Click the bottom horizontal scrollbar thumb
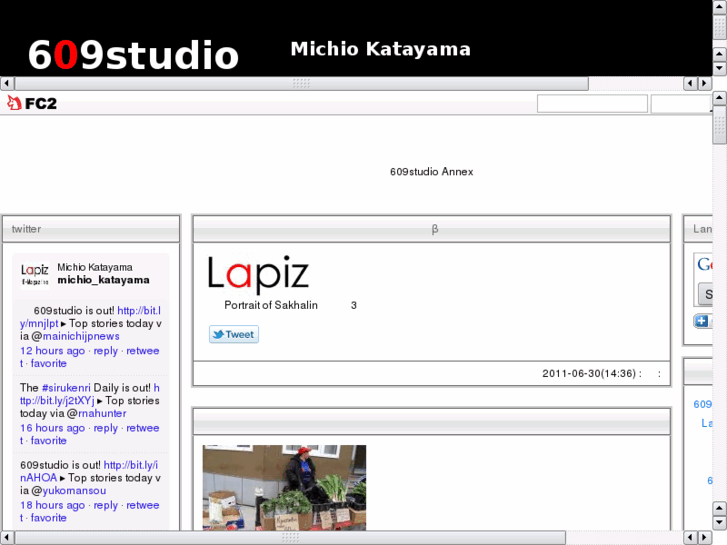 click(290, 538)
